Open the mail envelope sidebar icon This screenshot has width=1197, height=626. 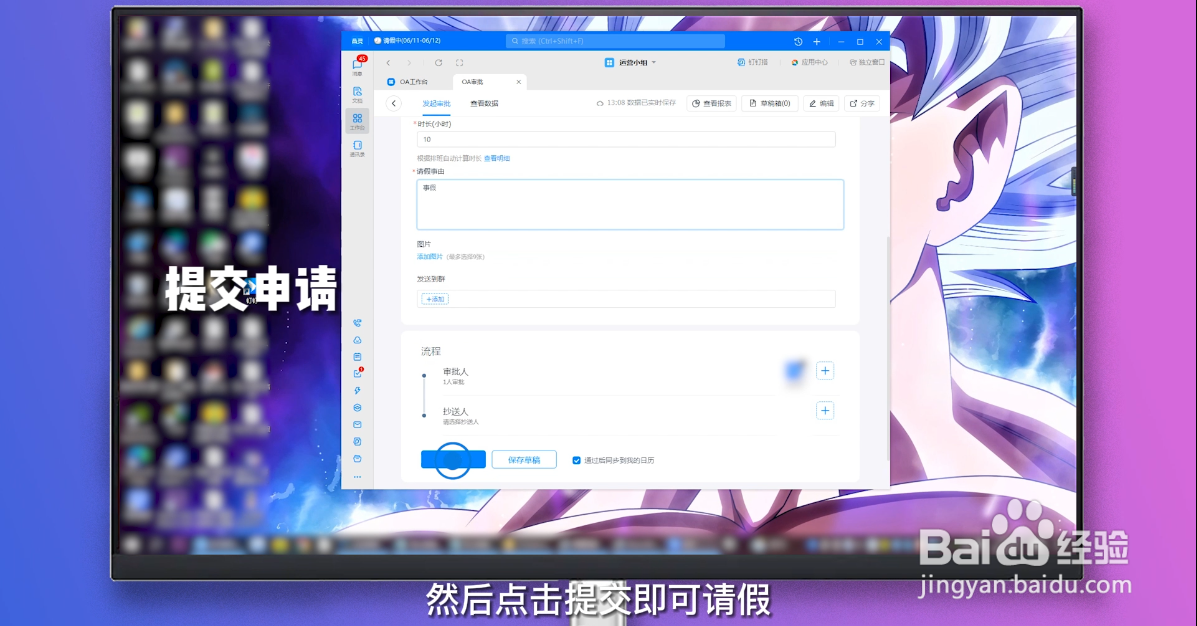(x=357, y=424)
